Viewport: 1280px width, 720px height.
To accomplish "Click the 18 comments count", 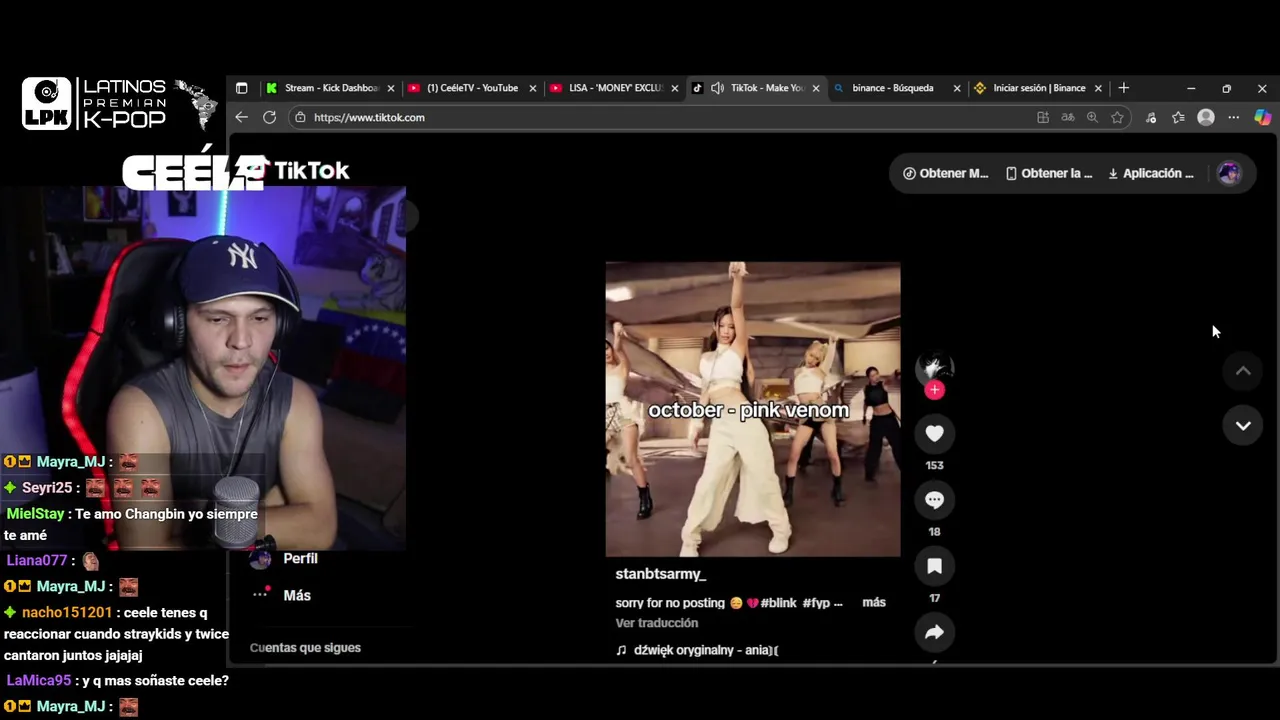I will tap(934, 532).
